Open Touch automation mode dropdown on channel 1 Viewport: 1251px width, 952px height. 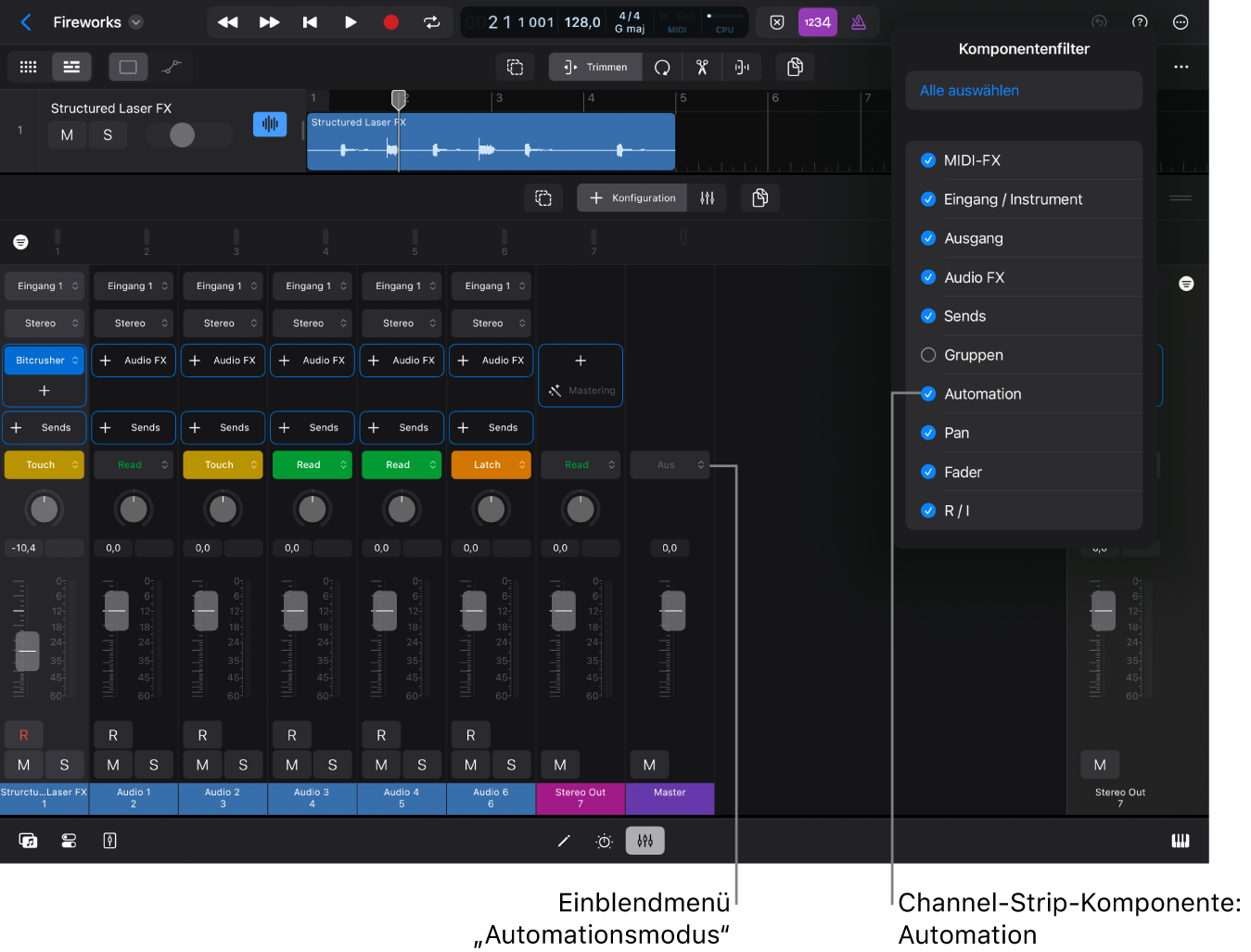tap(44, 465)
